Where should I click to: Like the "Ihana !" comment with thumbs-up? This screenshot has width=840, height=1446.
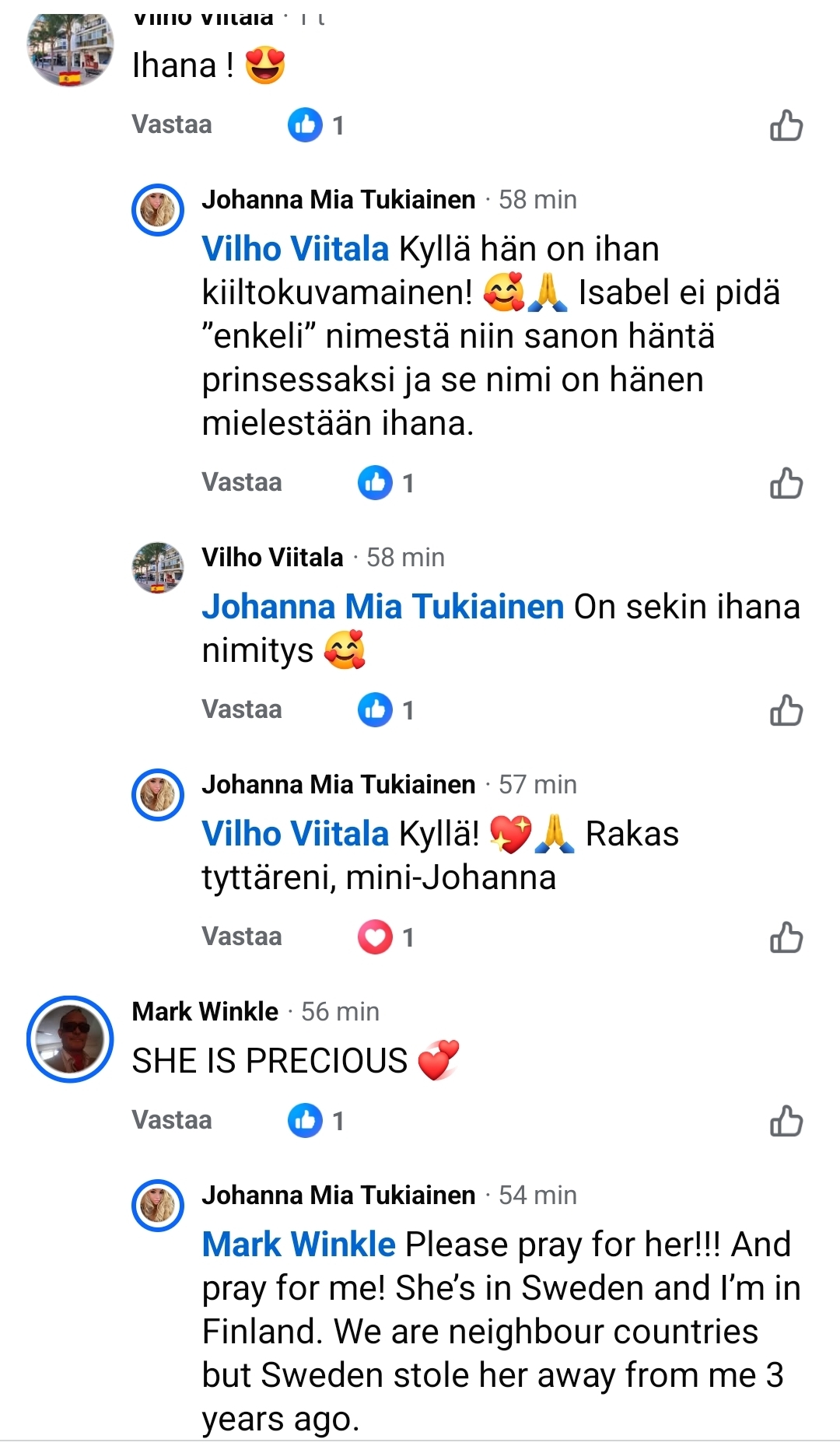(786, 125)
